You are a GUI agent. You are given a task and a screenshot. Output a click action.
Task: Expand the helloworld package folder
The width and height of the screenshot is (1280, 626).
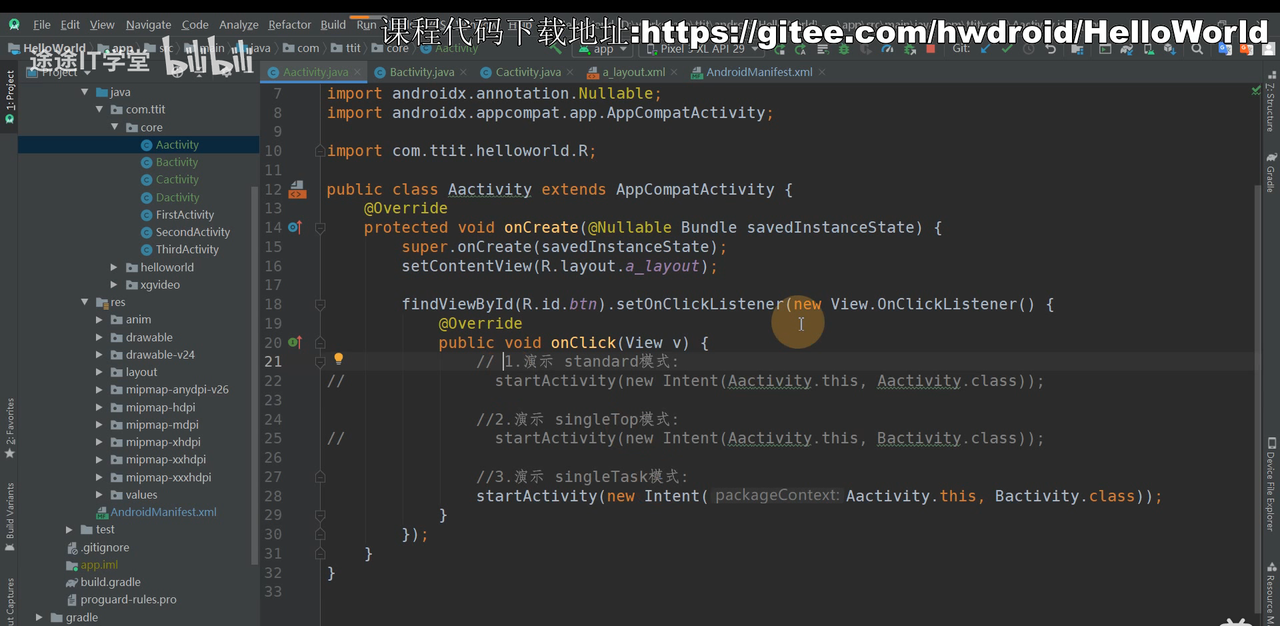(x=115, y=268)
